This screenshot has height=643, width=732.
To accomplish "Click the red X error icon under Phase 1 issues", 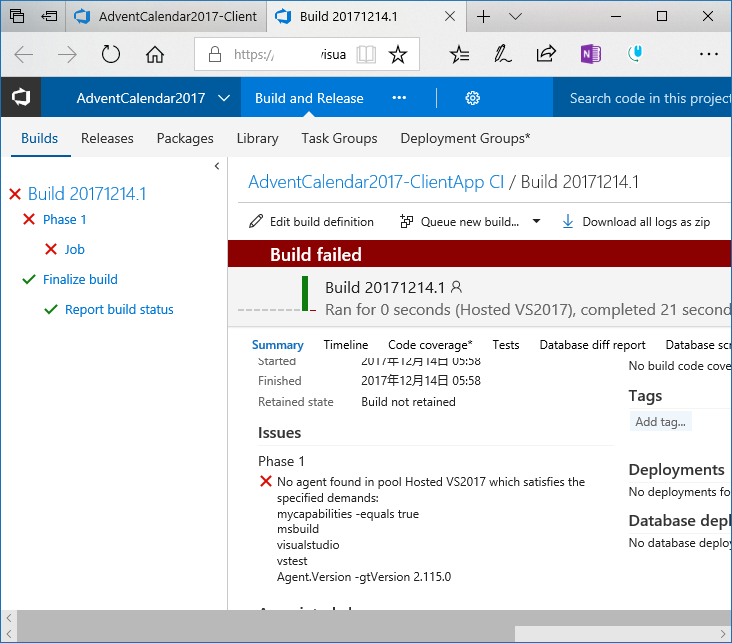I will pos(266,481).
